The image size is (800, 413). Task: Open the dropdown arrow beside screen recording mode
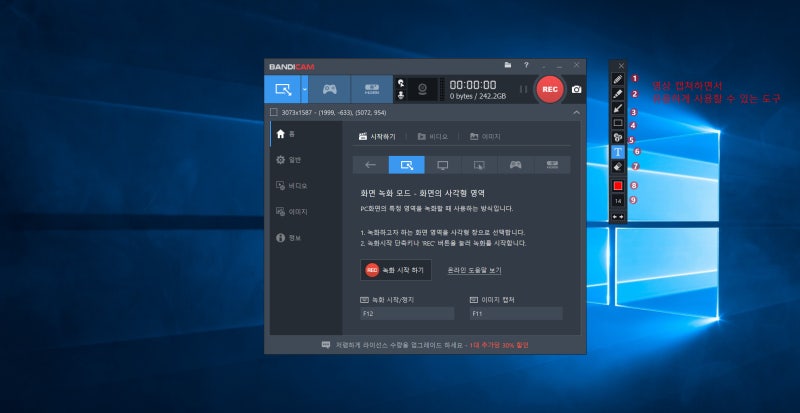click(305, 89)
